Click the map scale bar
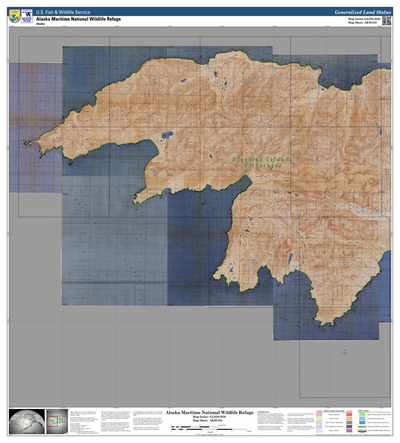Viewport: 400px width, 443px height. pyautogui.click(x=209, y=428)
